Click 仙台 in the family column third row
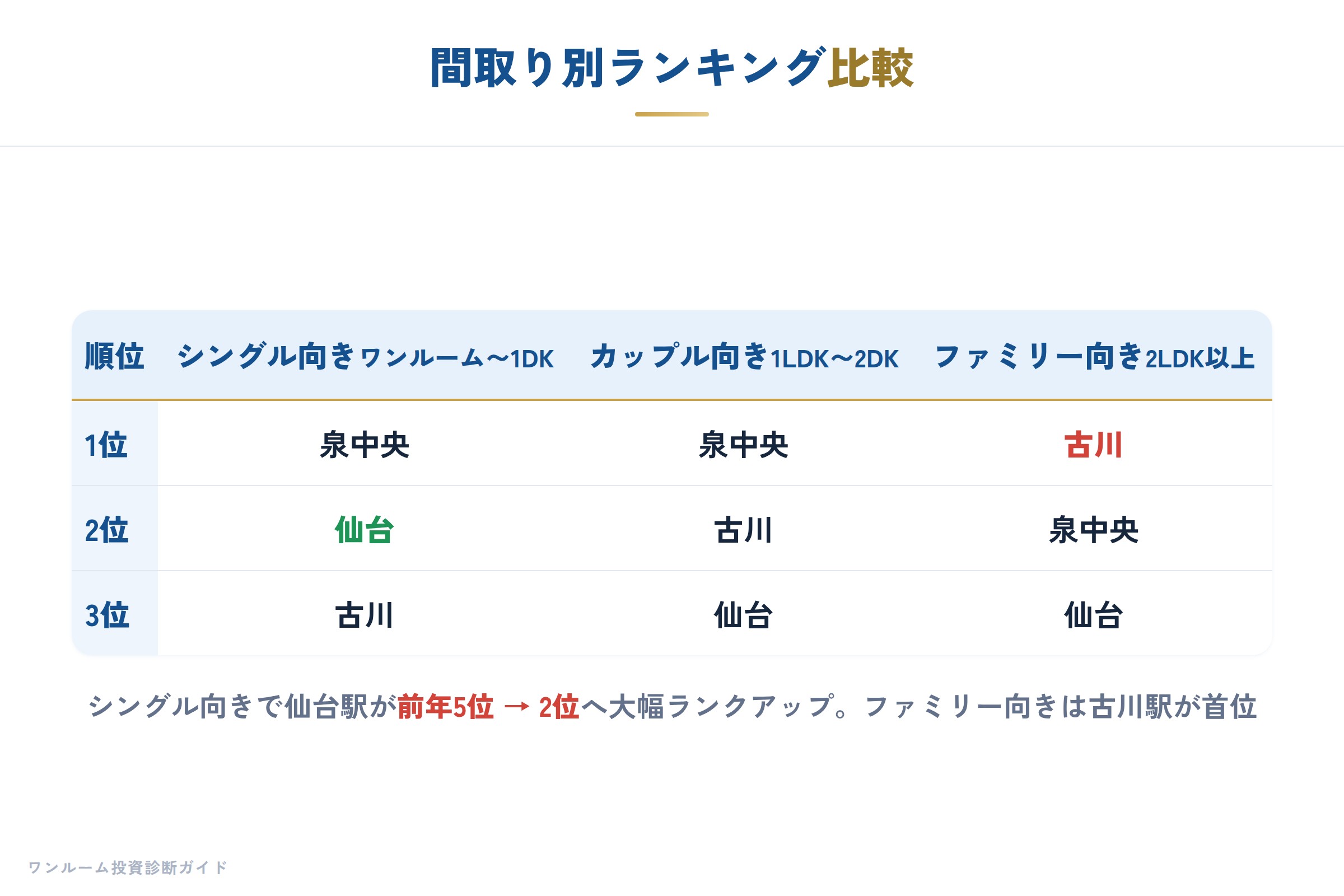Viewport: 1344px width, 896px height. [x=1094, y=615]
